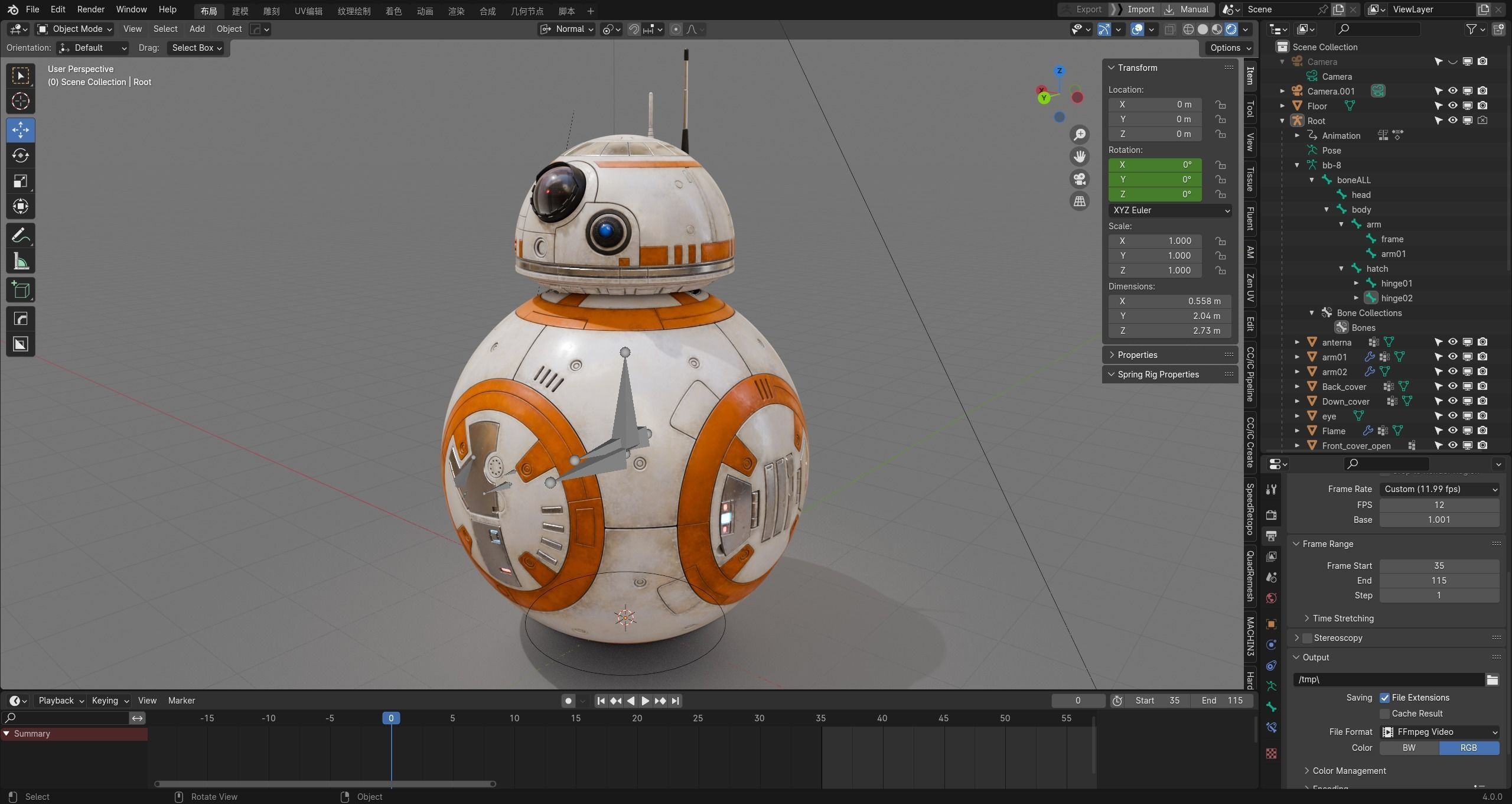Toggle visibility of Camera.001 collection

pos(1453,91)
